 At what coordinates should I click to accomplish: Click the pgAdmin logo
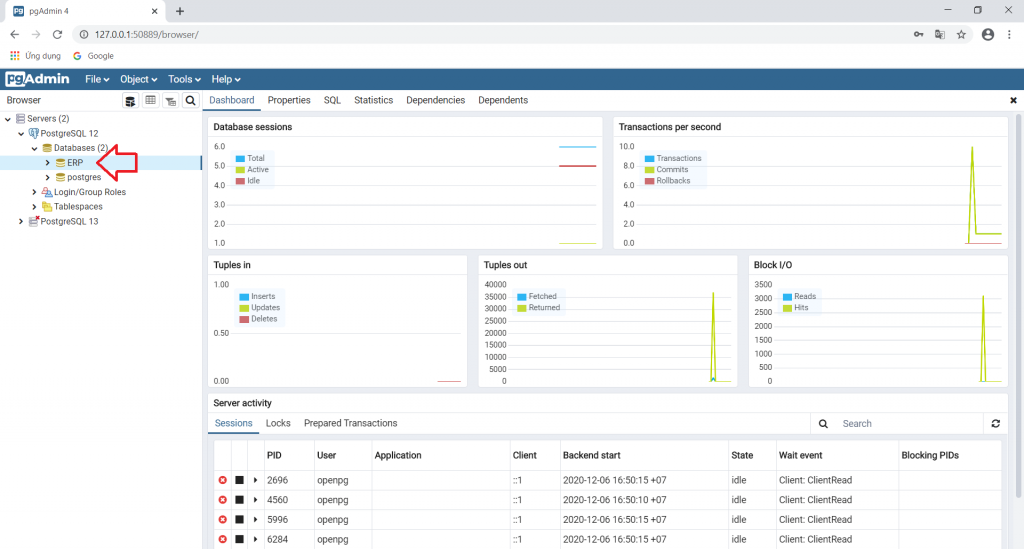coord(37,79)
